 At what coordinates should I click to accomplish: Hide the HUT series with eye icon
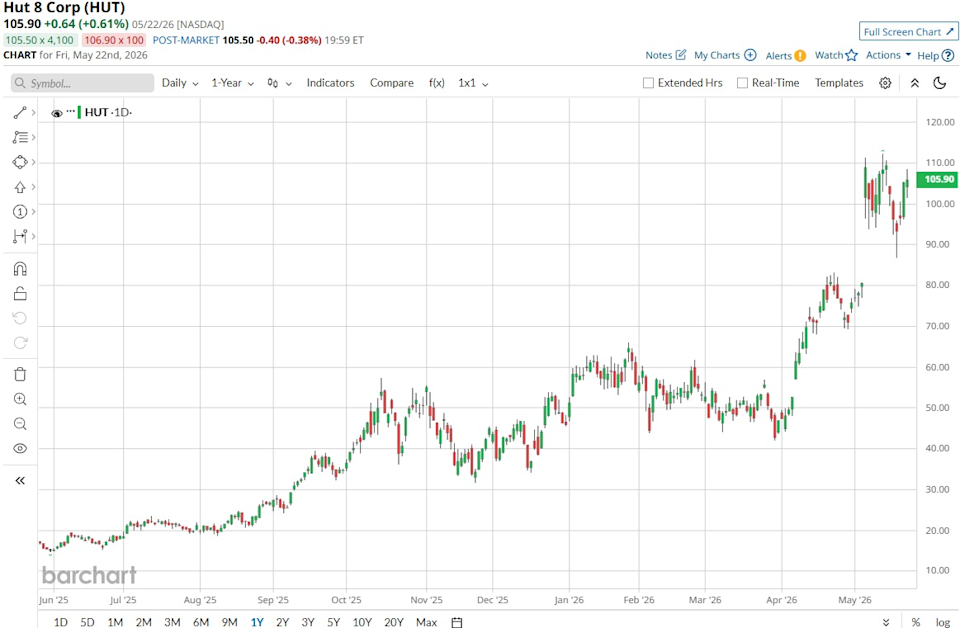57,113
